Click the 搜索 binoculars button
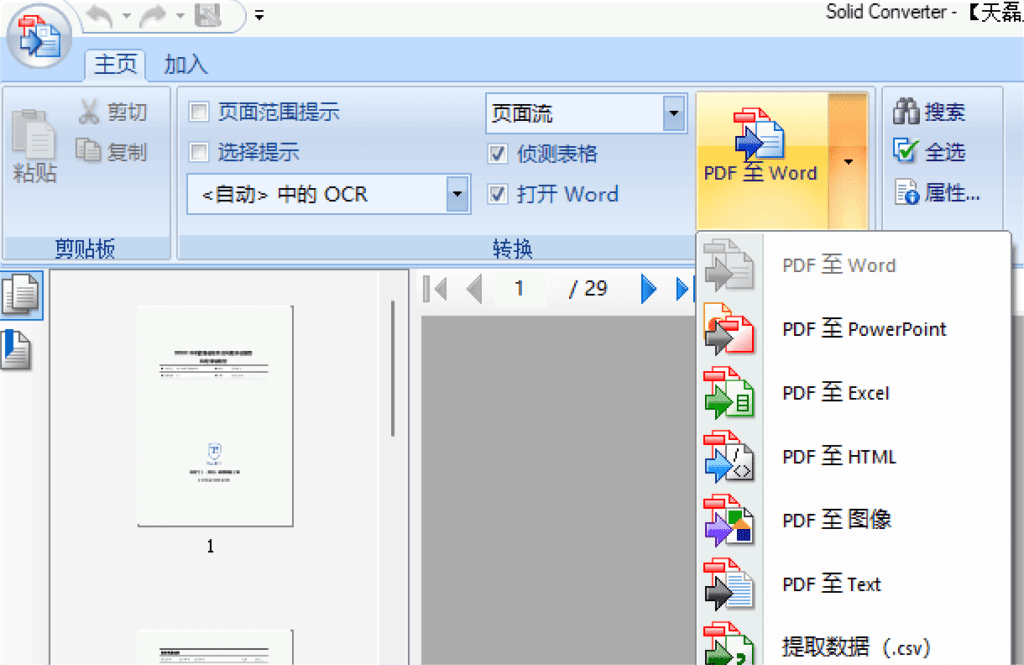 pyautogui.click(x=929, y=112)
